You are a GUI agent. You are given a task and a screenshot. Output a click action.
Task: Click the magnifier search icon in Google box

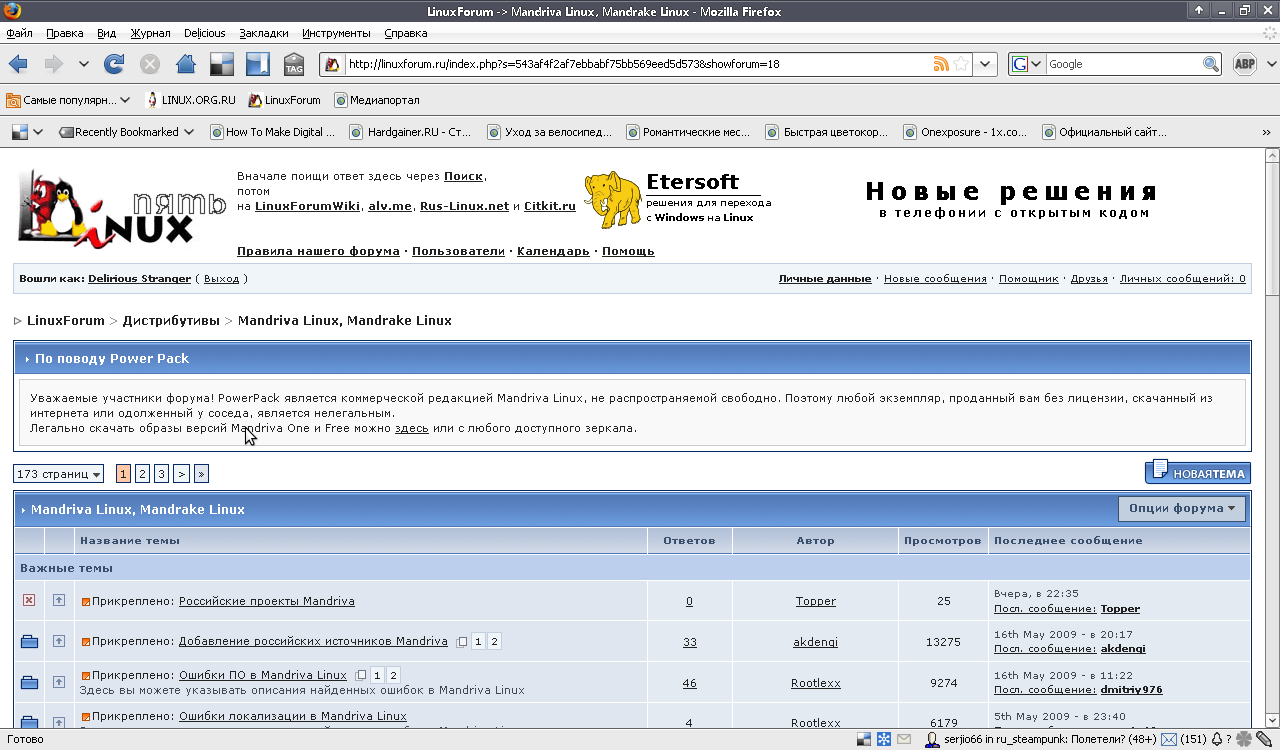[1210, 64]
